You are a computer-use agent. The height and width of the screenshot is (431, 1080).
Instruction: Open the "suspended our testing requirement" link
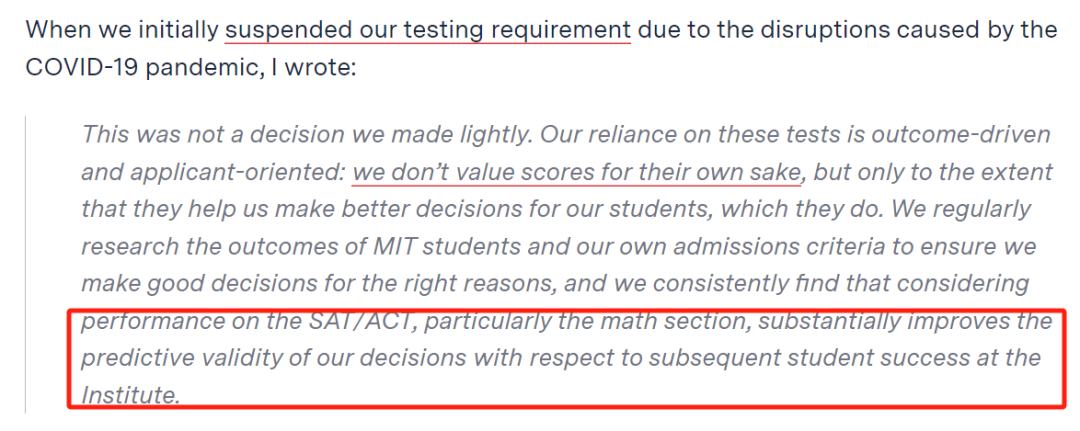(428, 31)
